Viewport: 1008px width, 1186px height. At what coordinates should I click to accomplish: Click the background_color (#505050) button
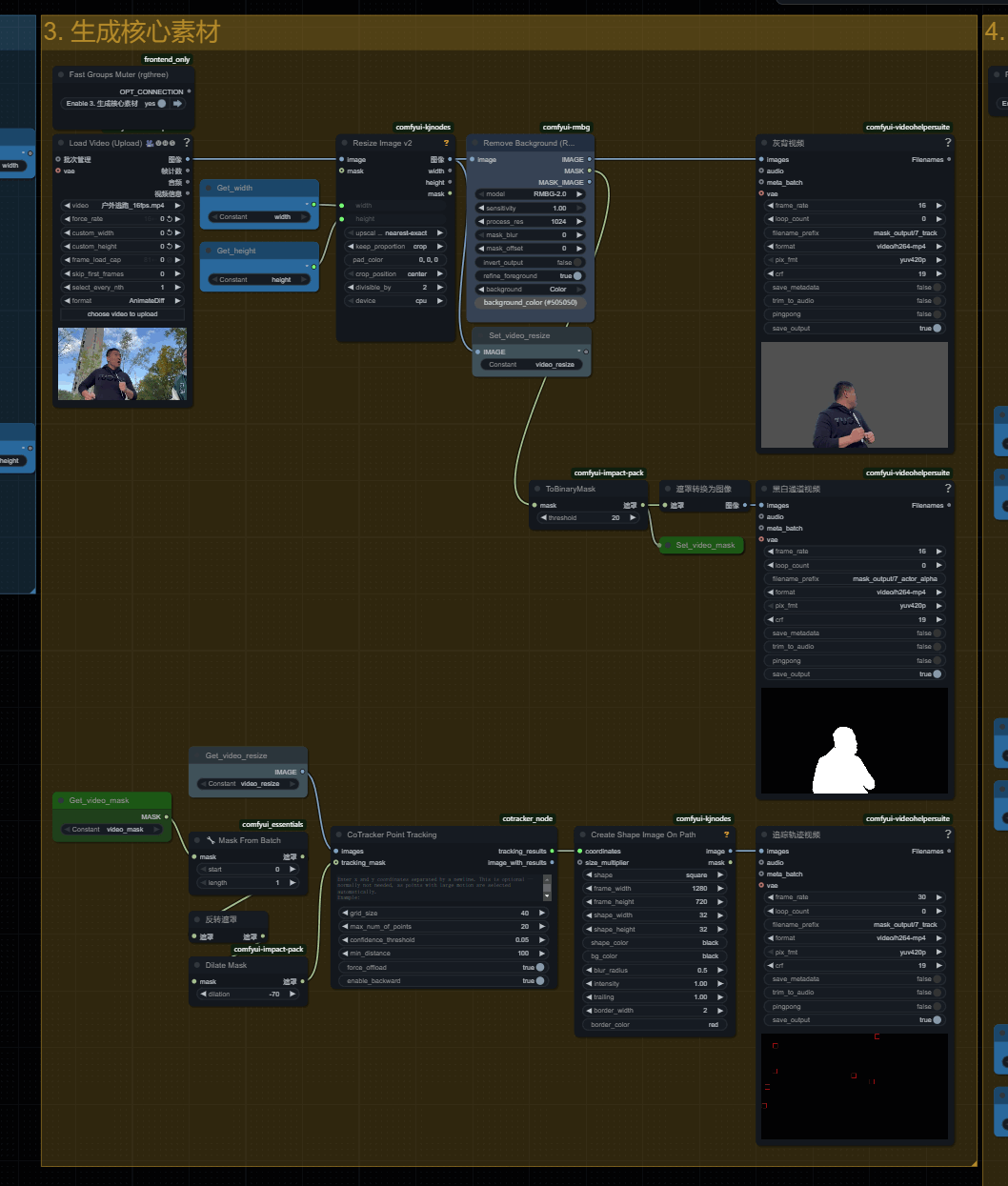pyautogui.click(x=530, y=303)
